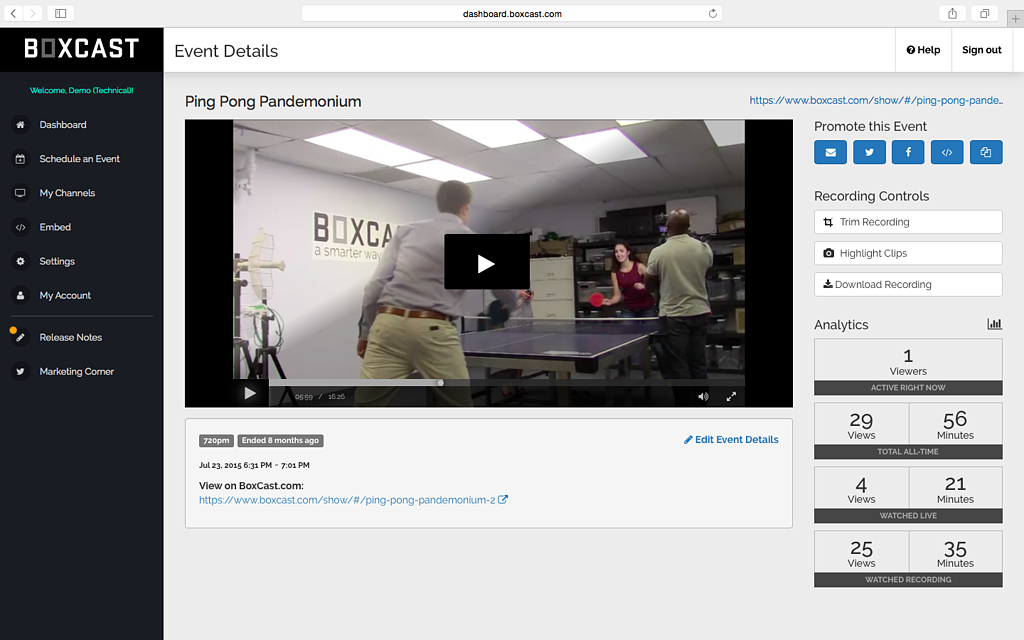Enter fullscreen mode on video player
The height and width of the screenshot is (640, 1024).
point(731,396)
